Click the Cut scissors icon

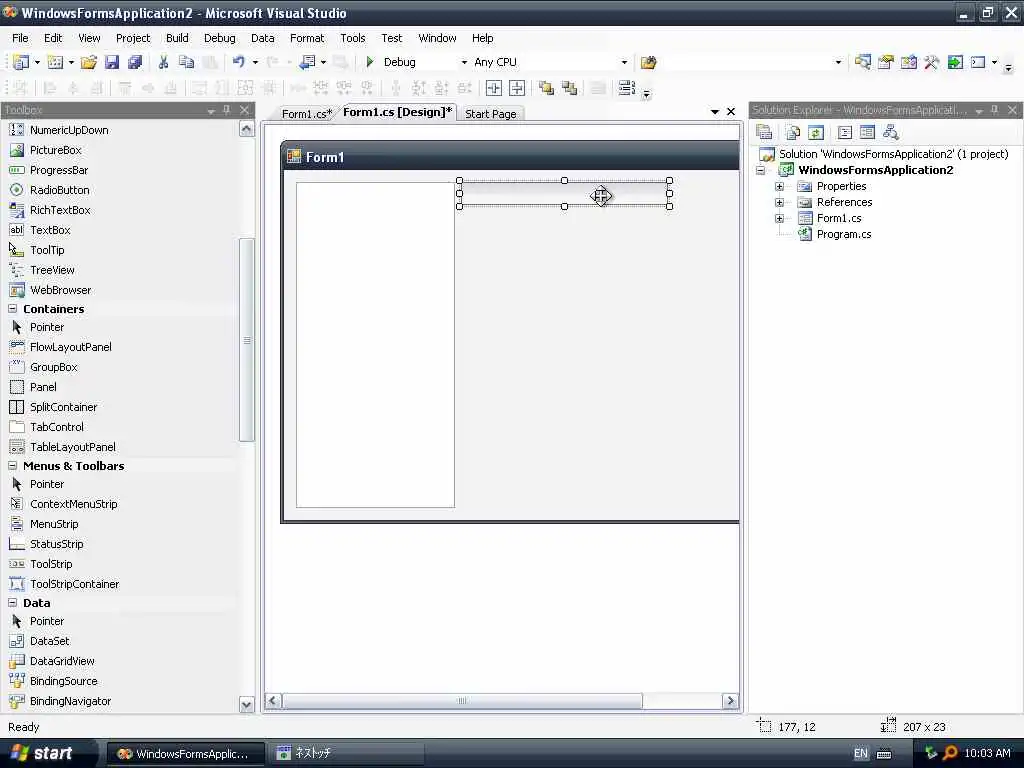[x=163, y=62]
